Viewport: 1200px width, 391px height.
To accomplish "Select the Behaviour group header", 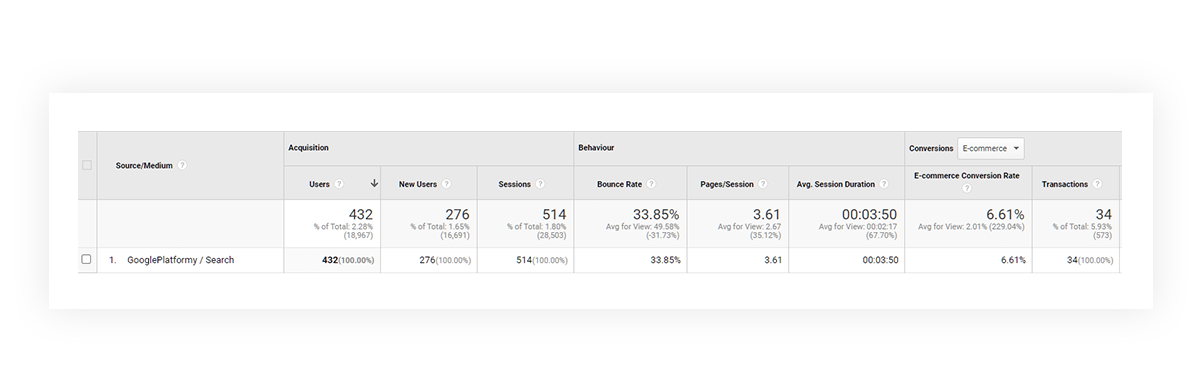I will (596, 148).
